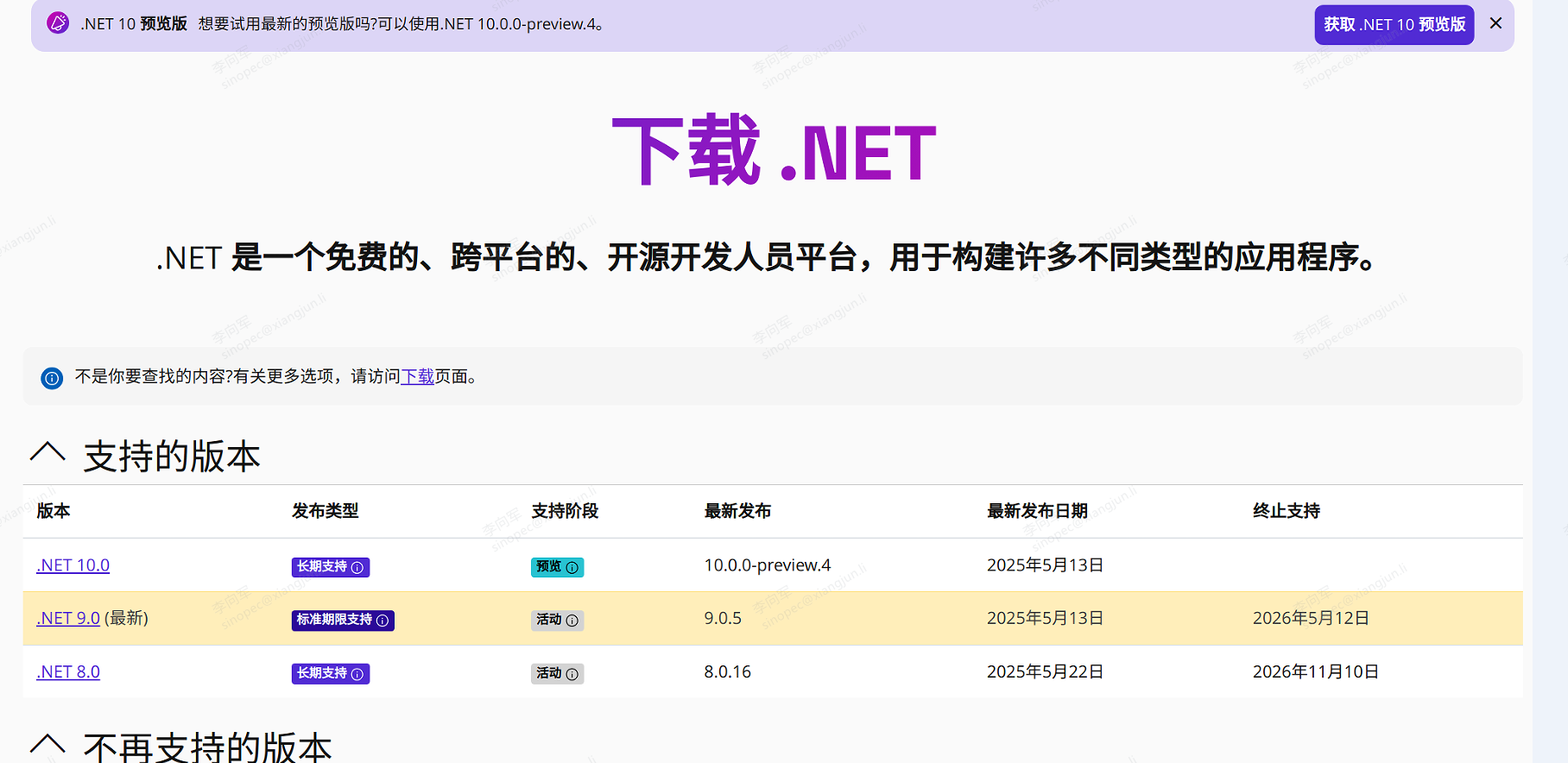Click info icon on 标准期限支持 badge
1568x763 pixels.
383,621
